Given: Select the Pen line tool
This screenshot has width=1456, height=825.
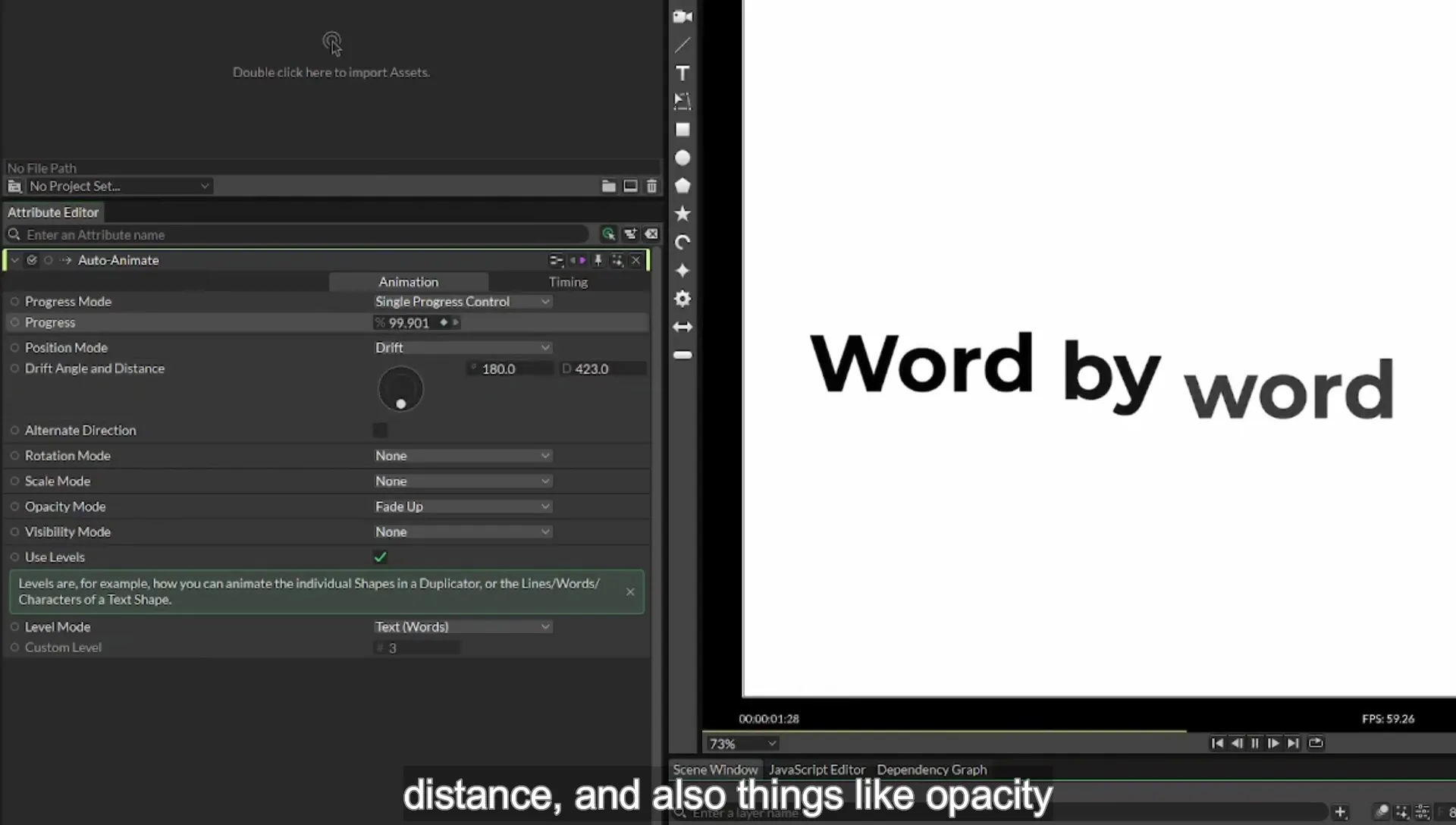Looking at the screenshot, I should (x=682, y=45).
